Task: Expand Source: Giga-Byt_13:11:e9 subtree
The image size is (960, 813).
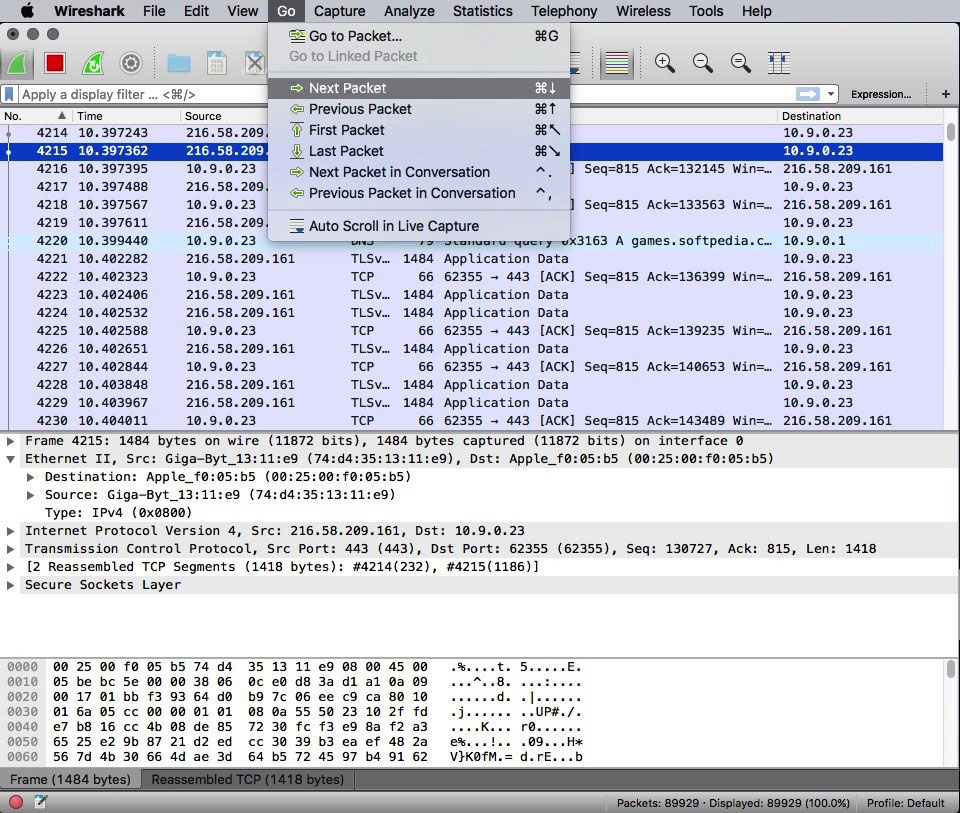Action: (x=30, y=495)
